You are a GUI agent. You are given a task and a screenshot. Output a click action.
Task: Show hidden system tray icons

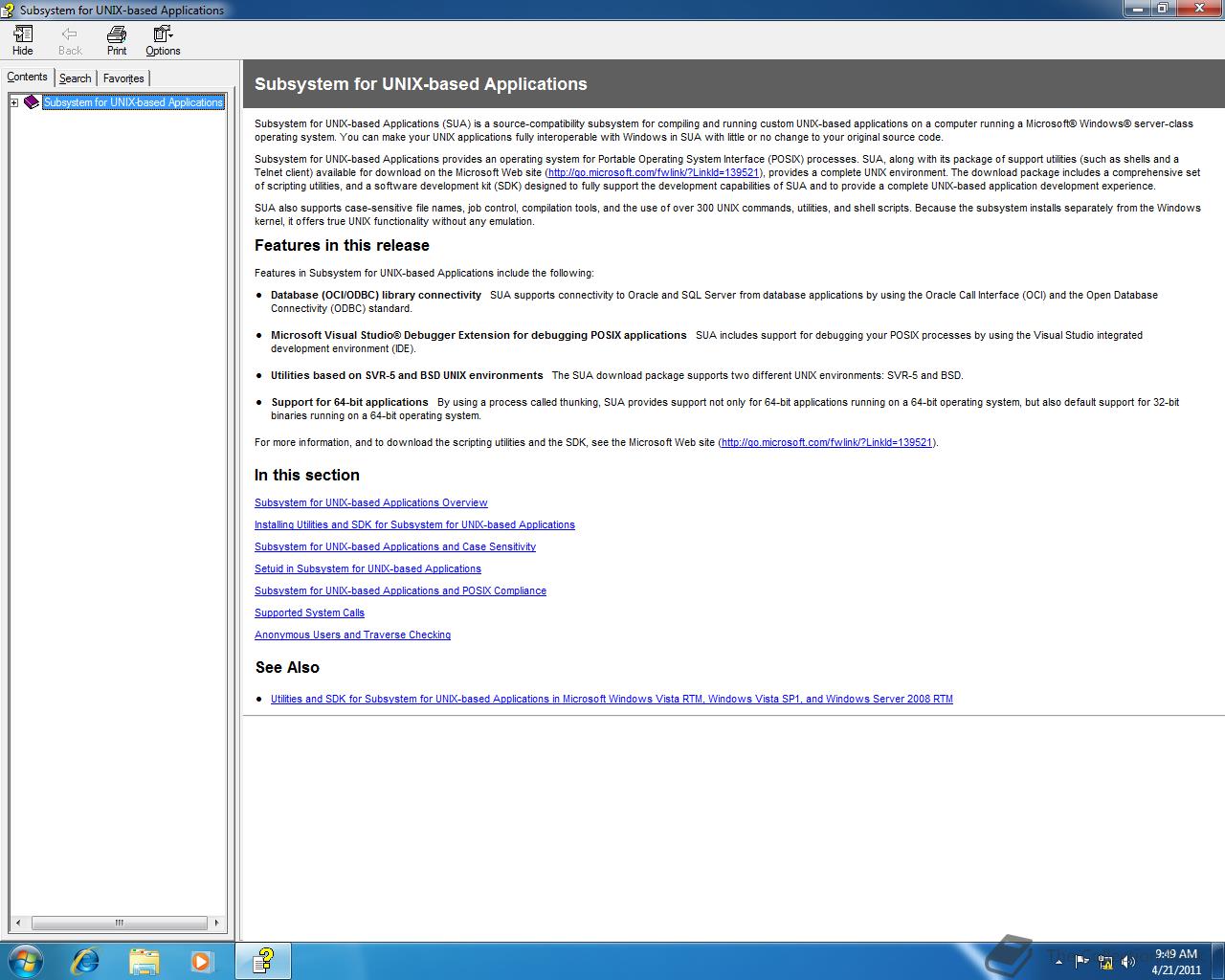1058,962
